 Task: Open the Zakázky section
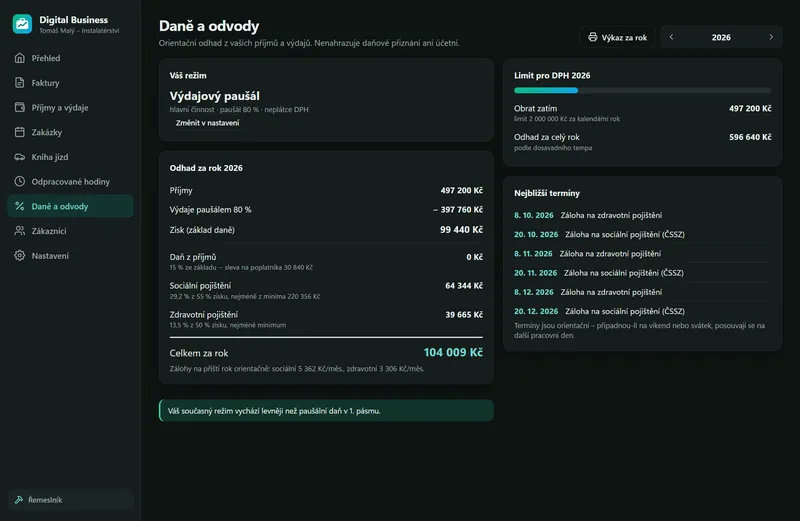pyautogui.click(x=70, y=132)
